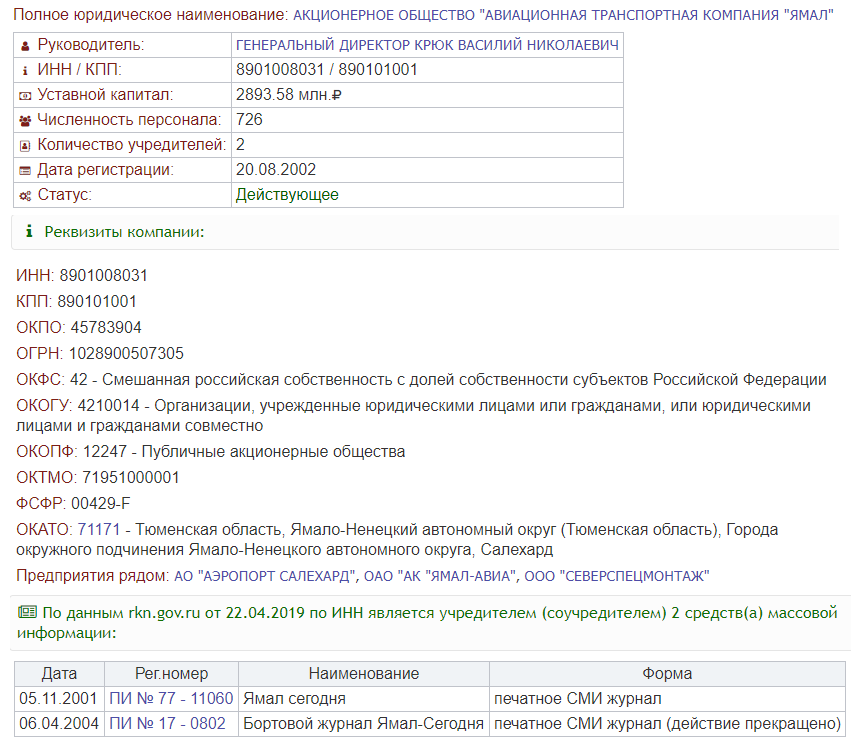The image size is (858, 748).
Task: Click the Рег.номер column header
Action: 171,674
